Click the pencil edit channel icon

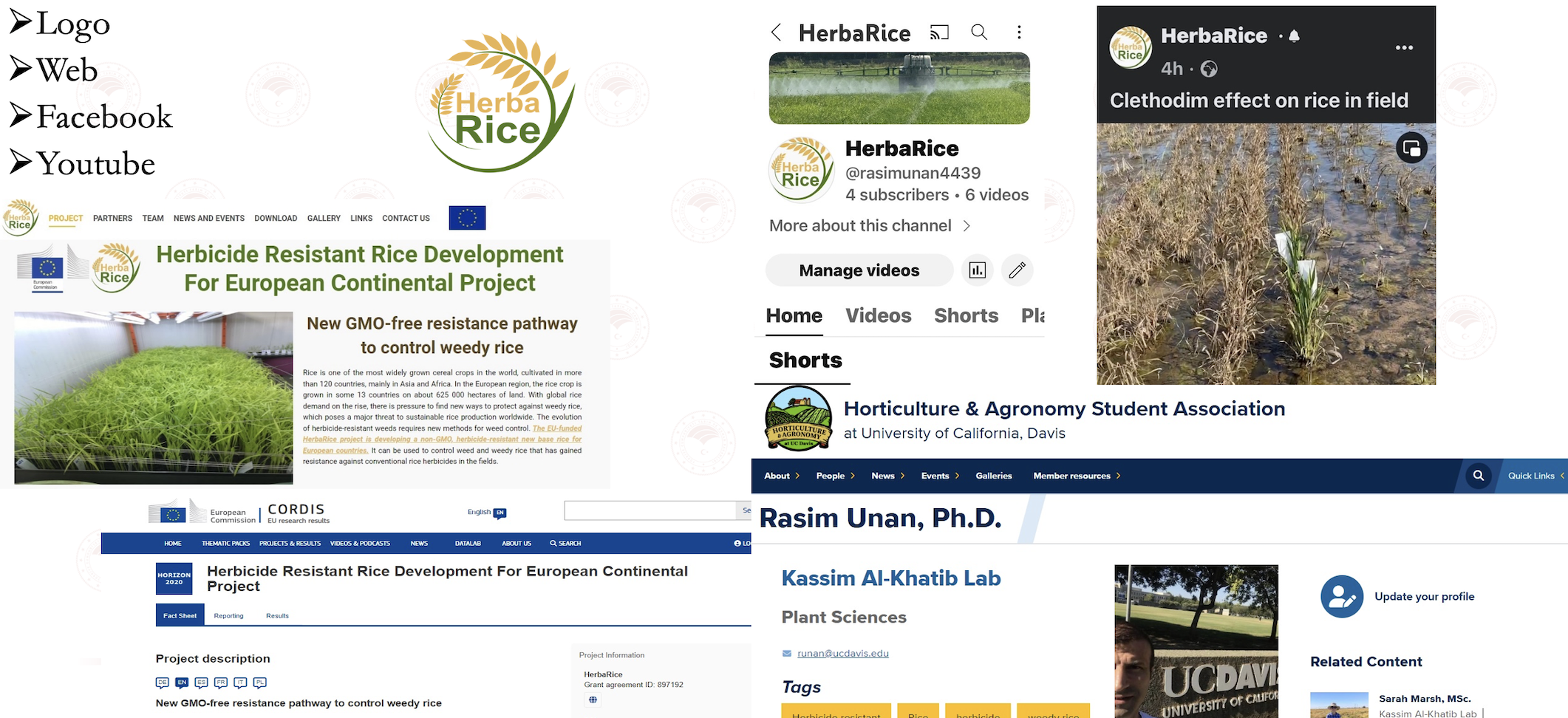(x=1017, y=270)
